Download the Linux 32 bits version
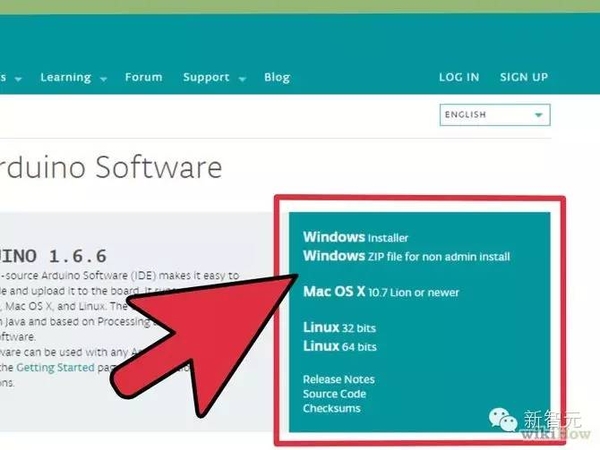The height and width of the screenshot is (450, 600). (339, 328)
